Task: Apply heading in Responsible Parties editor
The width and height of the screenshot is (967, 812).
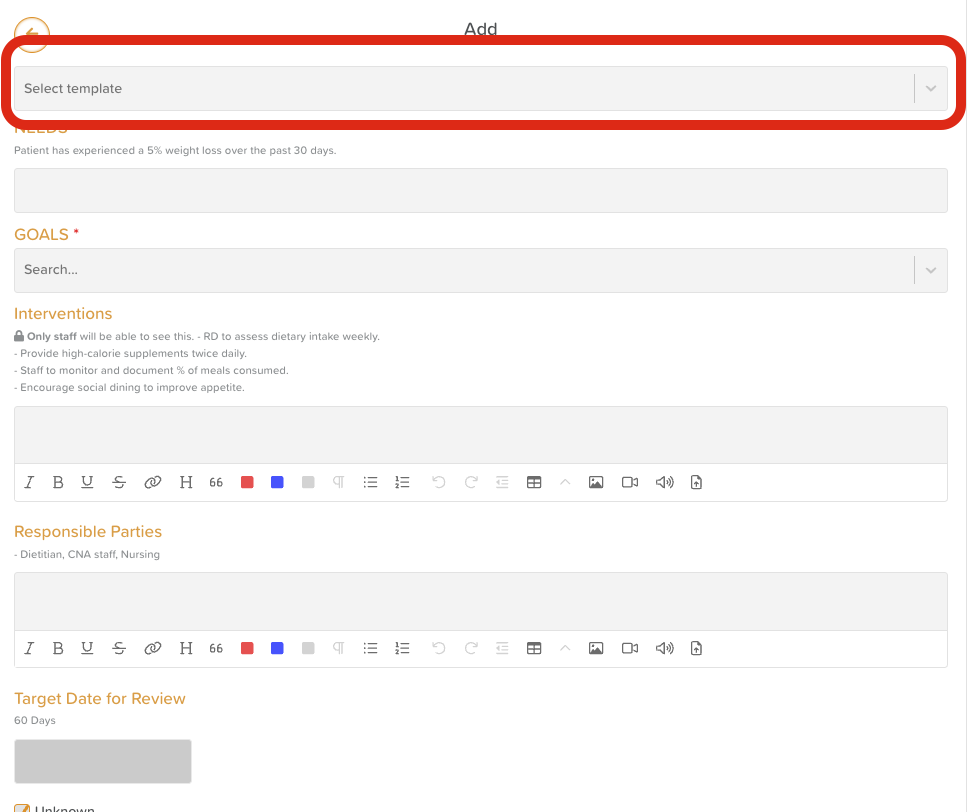Action: (x=186, y=648)
